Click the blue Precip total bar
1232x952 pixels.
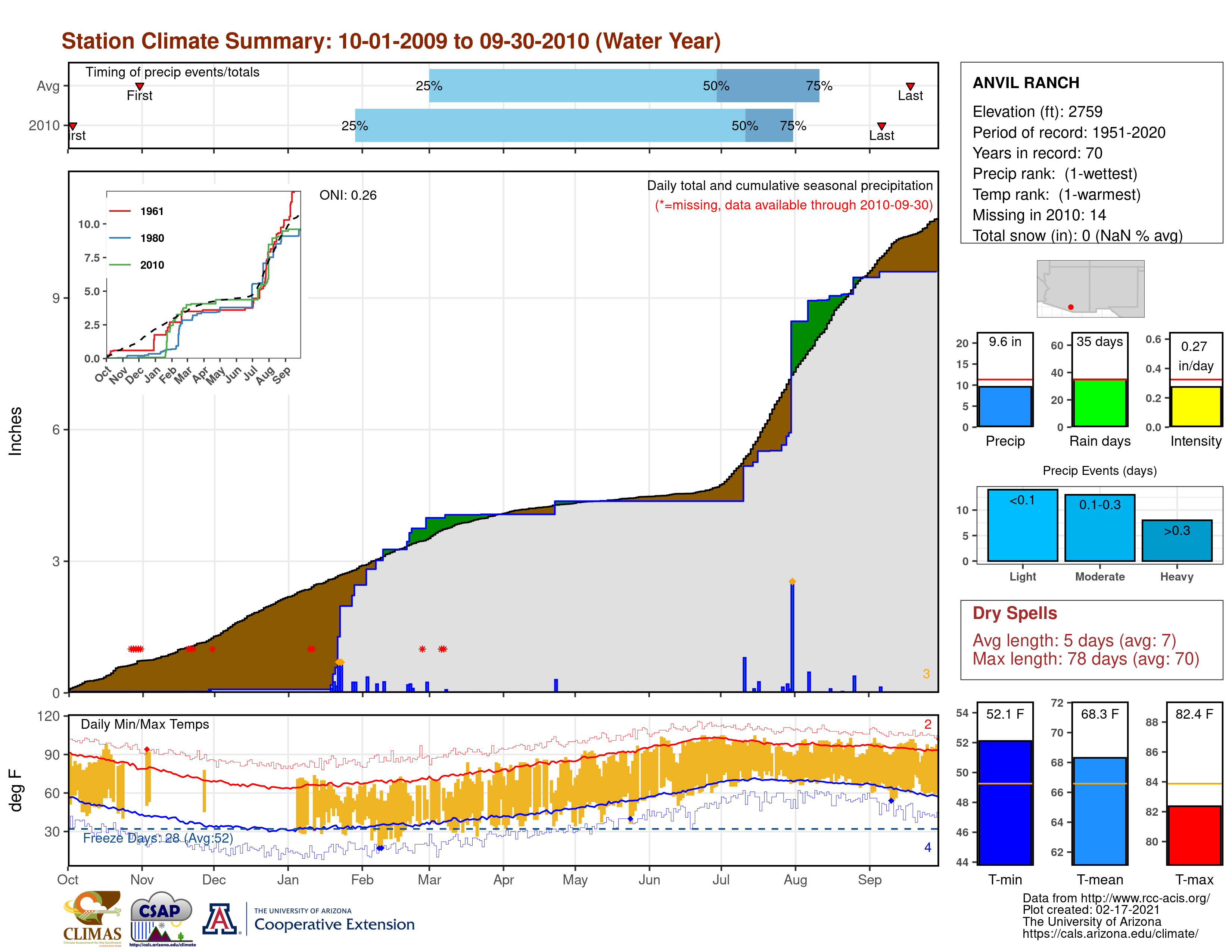coord(1005,406)
